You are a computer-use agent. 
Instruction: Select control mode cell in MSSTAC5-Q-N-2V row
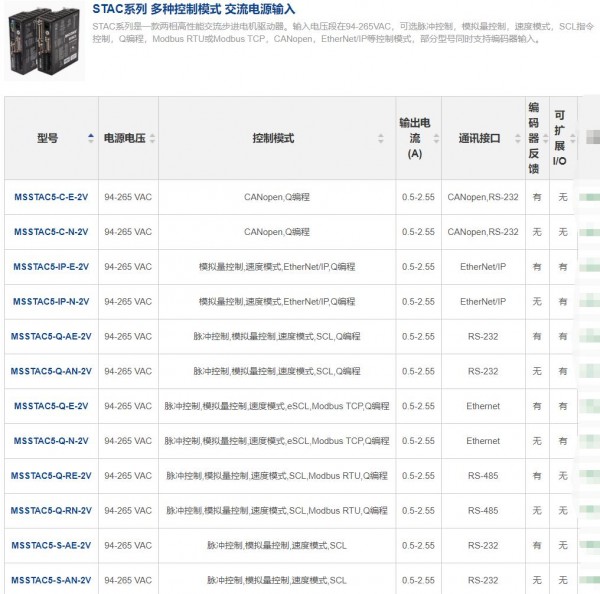pos(277,441)
